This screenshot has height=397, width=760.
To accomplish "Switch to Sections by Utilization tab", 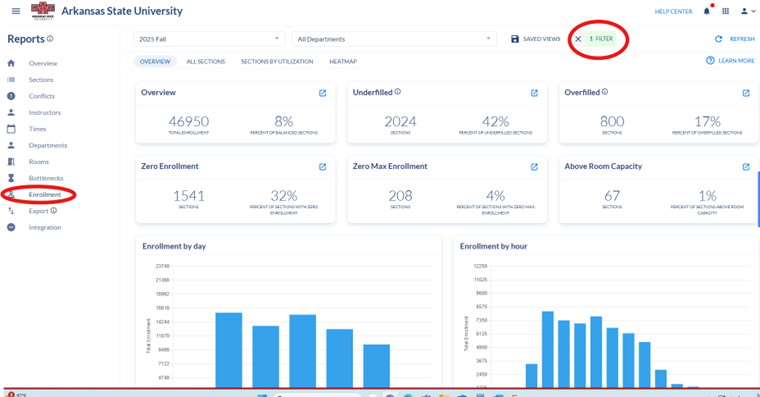I will tap(277, 62).
